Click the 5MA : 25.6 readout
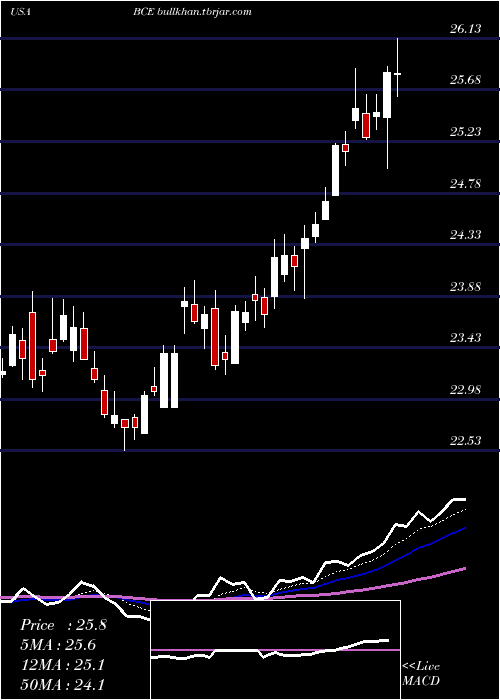This screenshot has height=700, width=500. click(58, 645)
